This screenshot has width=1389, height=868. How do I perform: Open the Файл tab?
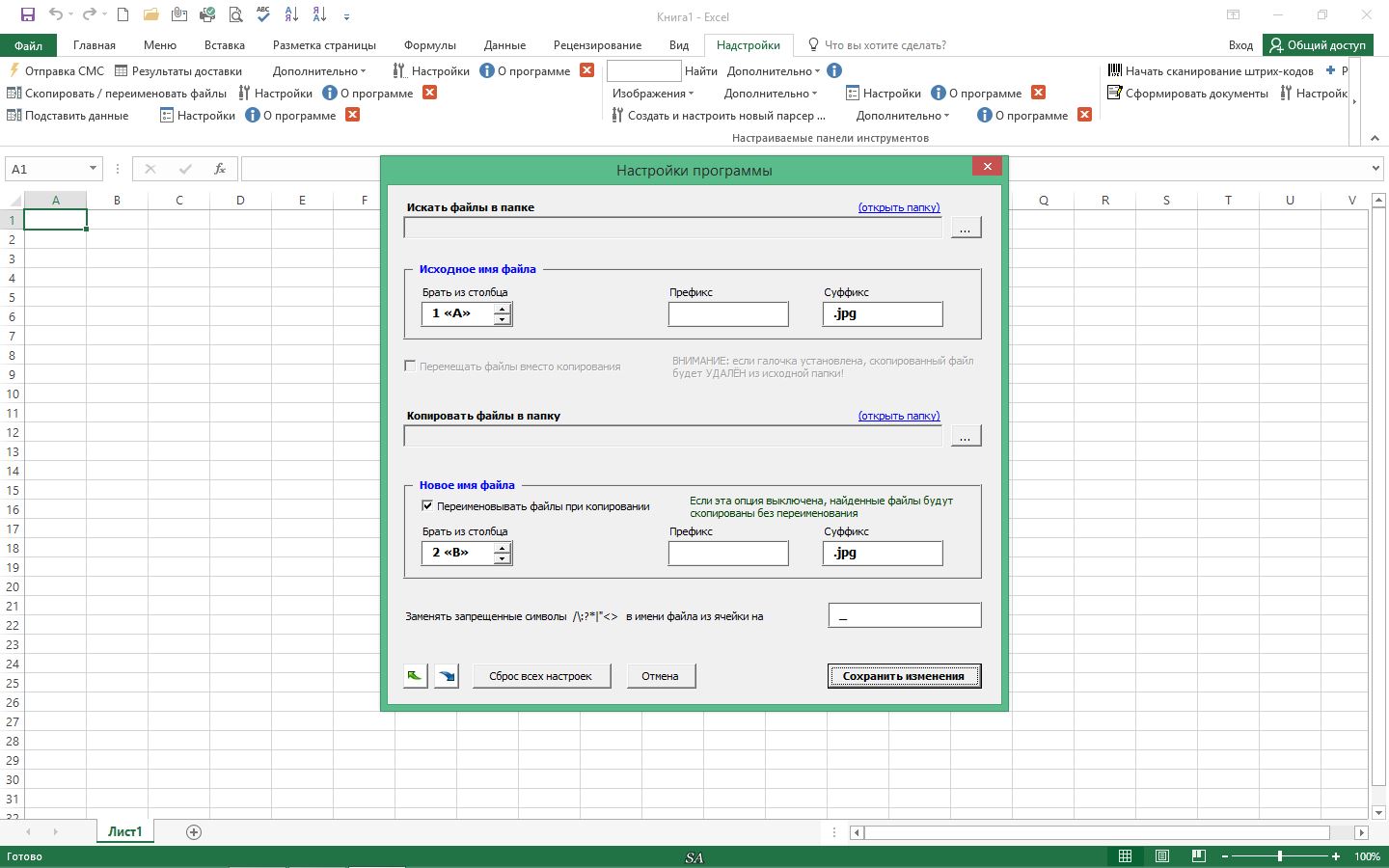(28, 45)
